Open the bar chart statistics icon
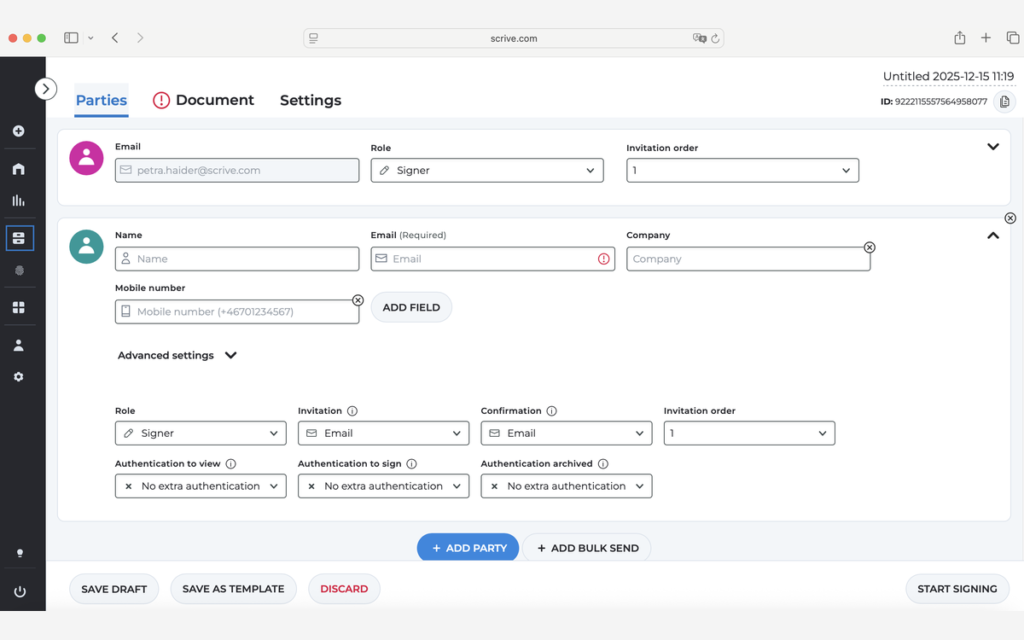 tap(18, 200)
